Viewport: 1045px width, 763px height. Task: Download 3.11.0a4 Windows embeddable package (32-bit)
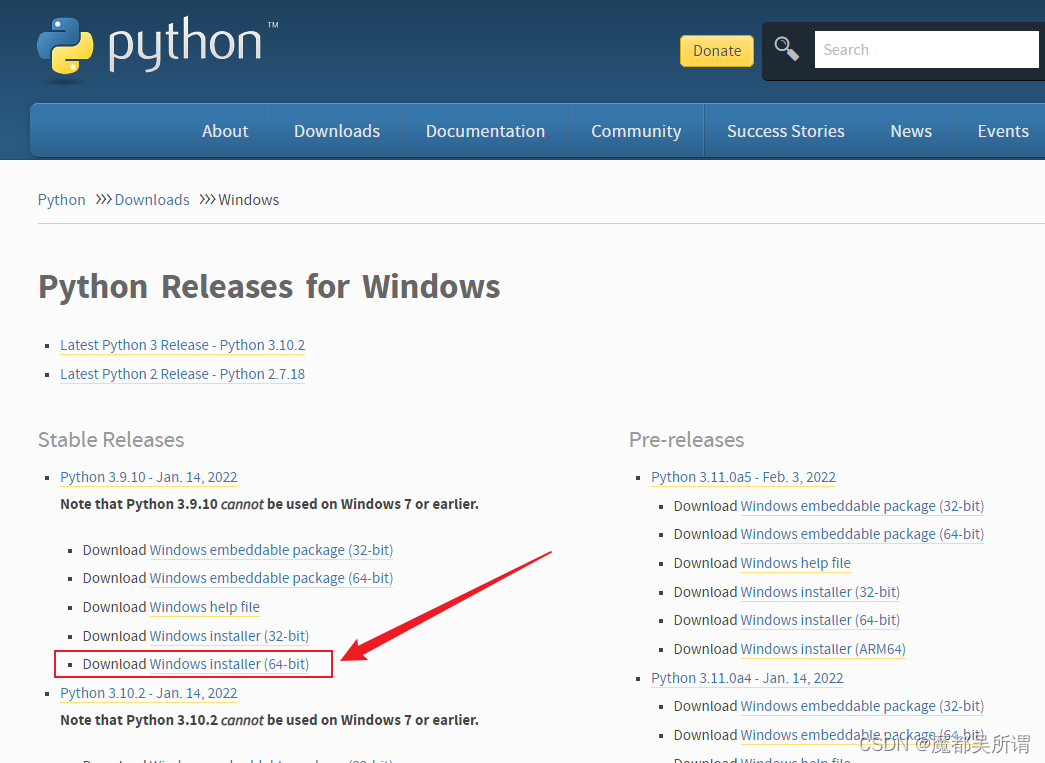(862, 706)
